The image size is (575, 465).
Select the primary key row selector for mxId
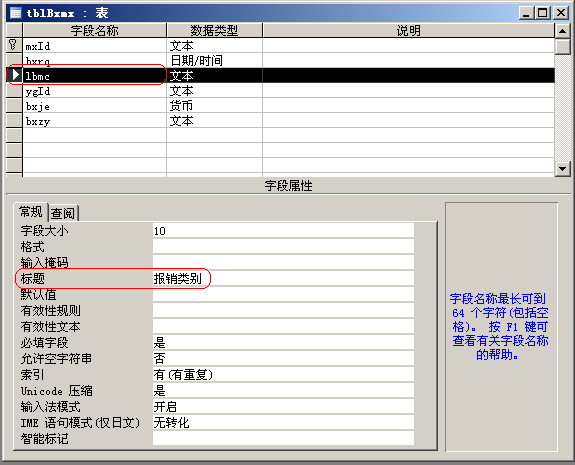click(14, 45)
